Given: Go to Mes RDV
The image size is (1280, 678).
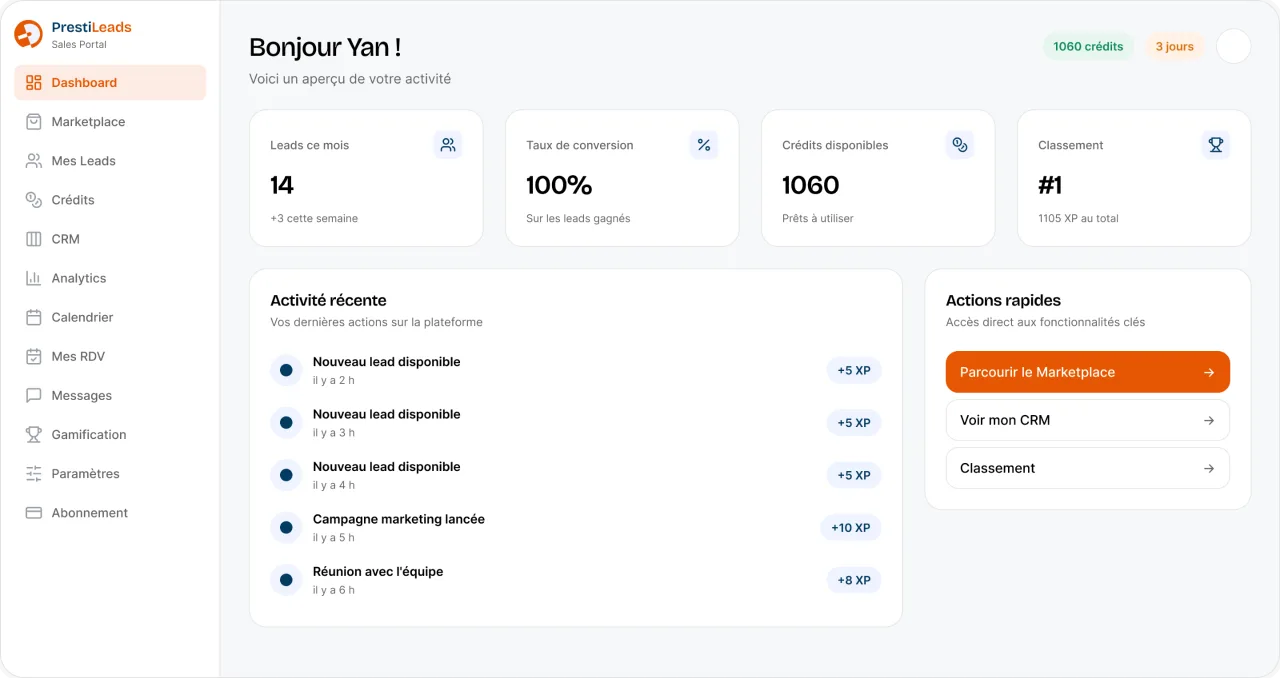Looking at the screenshot, I should pyautogui.click(x=110, y=356).
